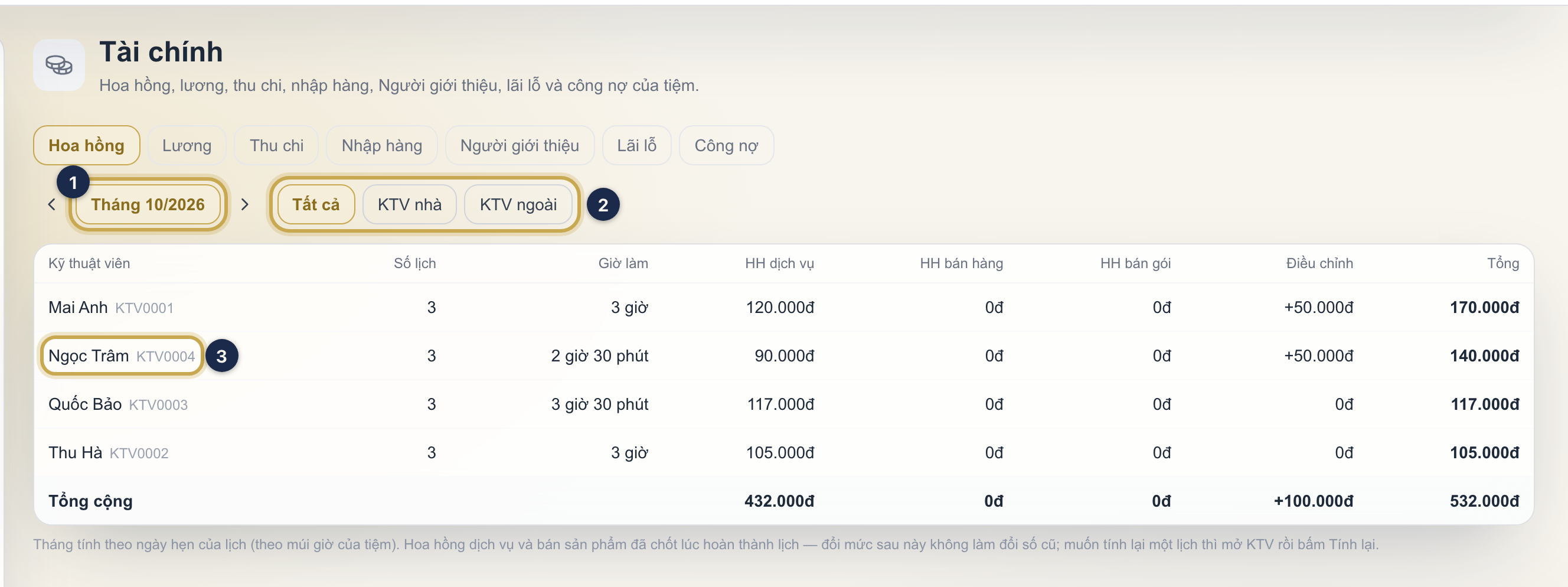
Task: Open the Nhập hàng tab
Action: coord(381,145)
